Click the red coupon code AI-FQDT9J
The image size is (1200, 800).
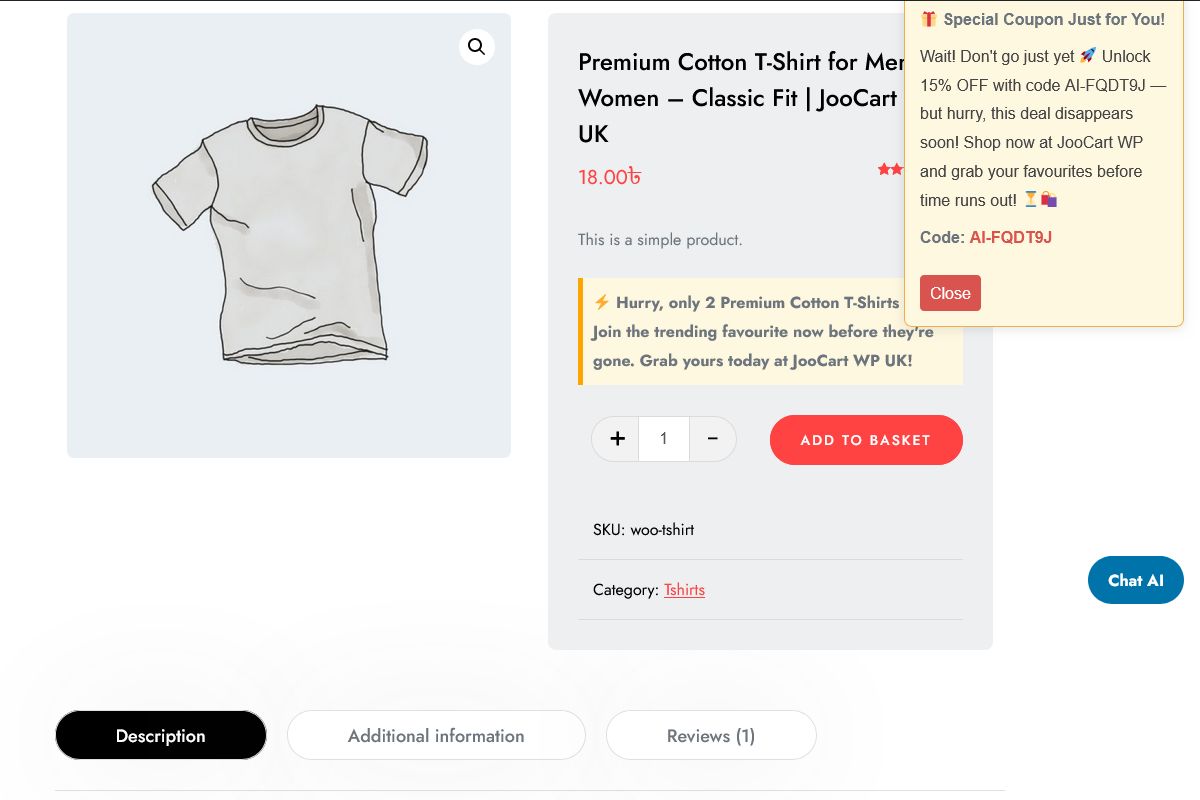coord(1010,237)
